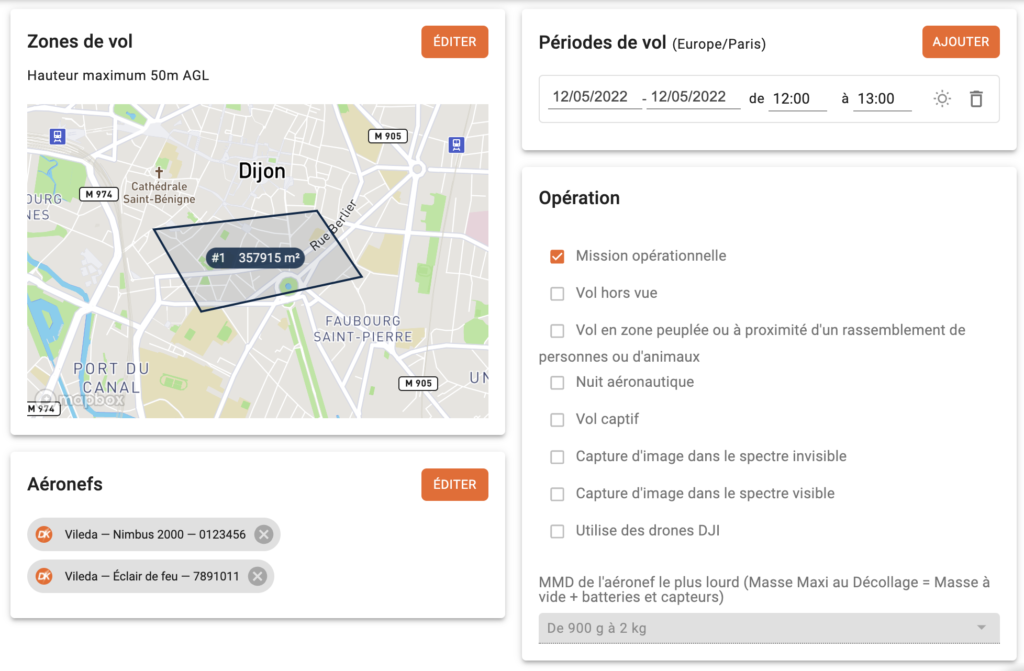The height and width of the screenshot is (671, 1024).
Task: Enable the Vol hors vue checkbox
Action: (558, 294)
